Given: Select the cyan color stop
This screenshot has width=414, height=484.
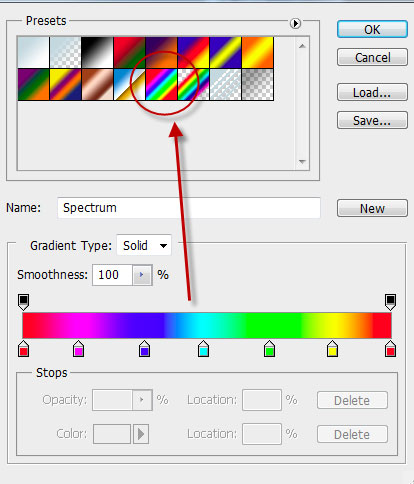Looking at the screenshot, I should point(203,349).
